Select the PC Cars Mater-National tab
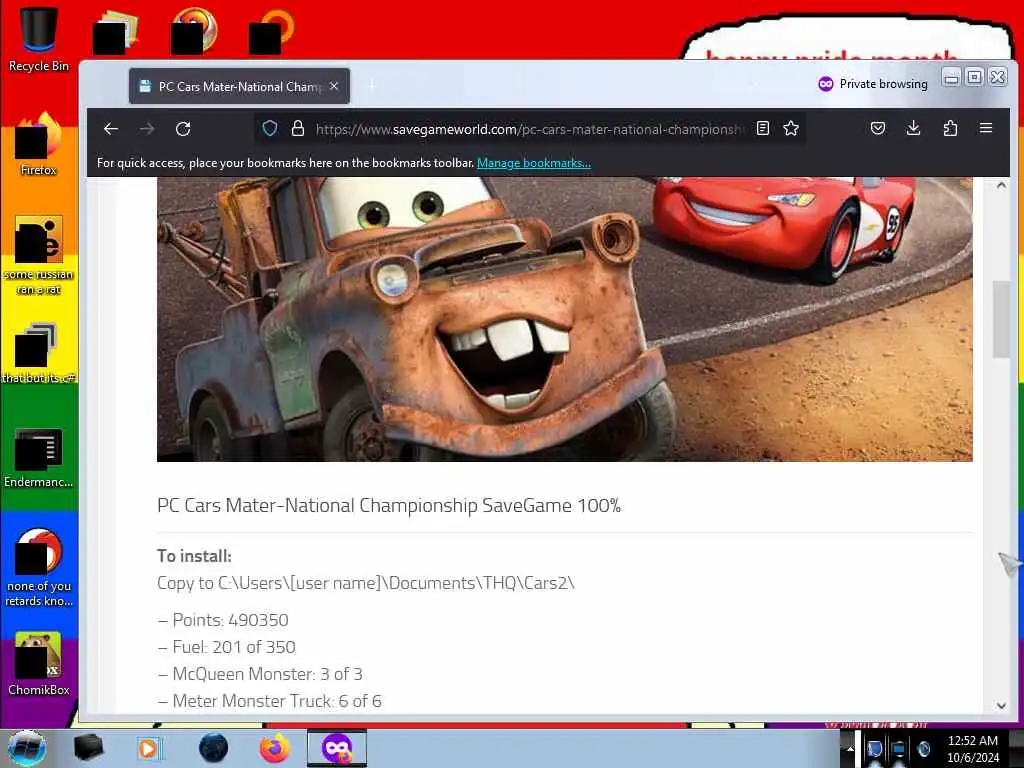This screenshot has height=768, width=1024. (x=239, y=86)
